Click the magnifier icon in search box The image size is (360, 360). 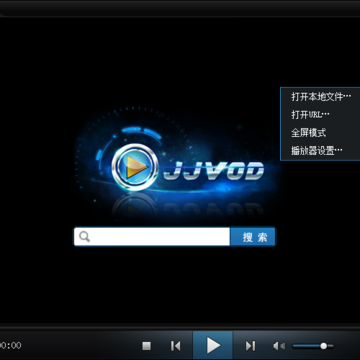[x=85, y=237]
